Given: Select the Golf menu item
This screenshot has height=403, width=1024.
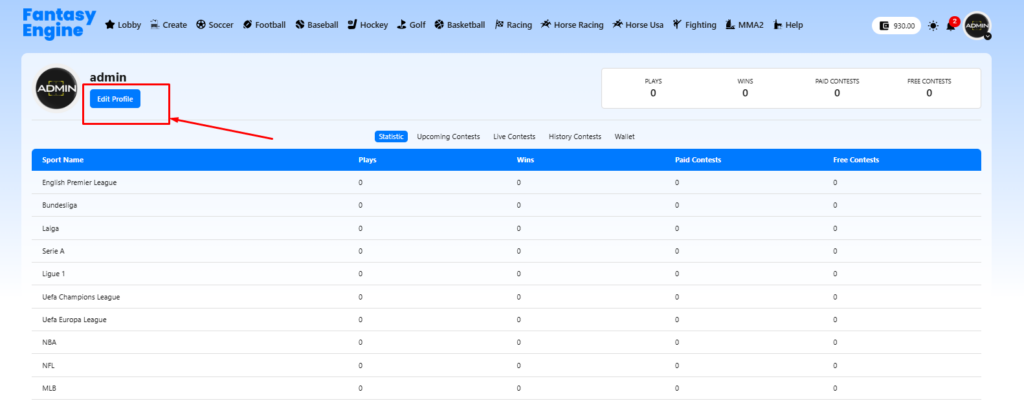Looking at the screenshot, I should pos(411,24).
